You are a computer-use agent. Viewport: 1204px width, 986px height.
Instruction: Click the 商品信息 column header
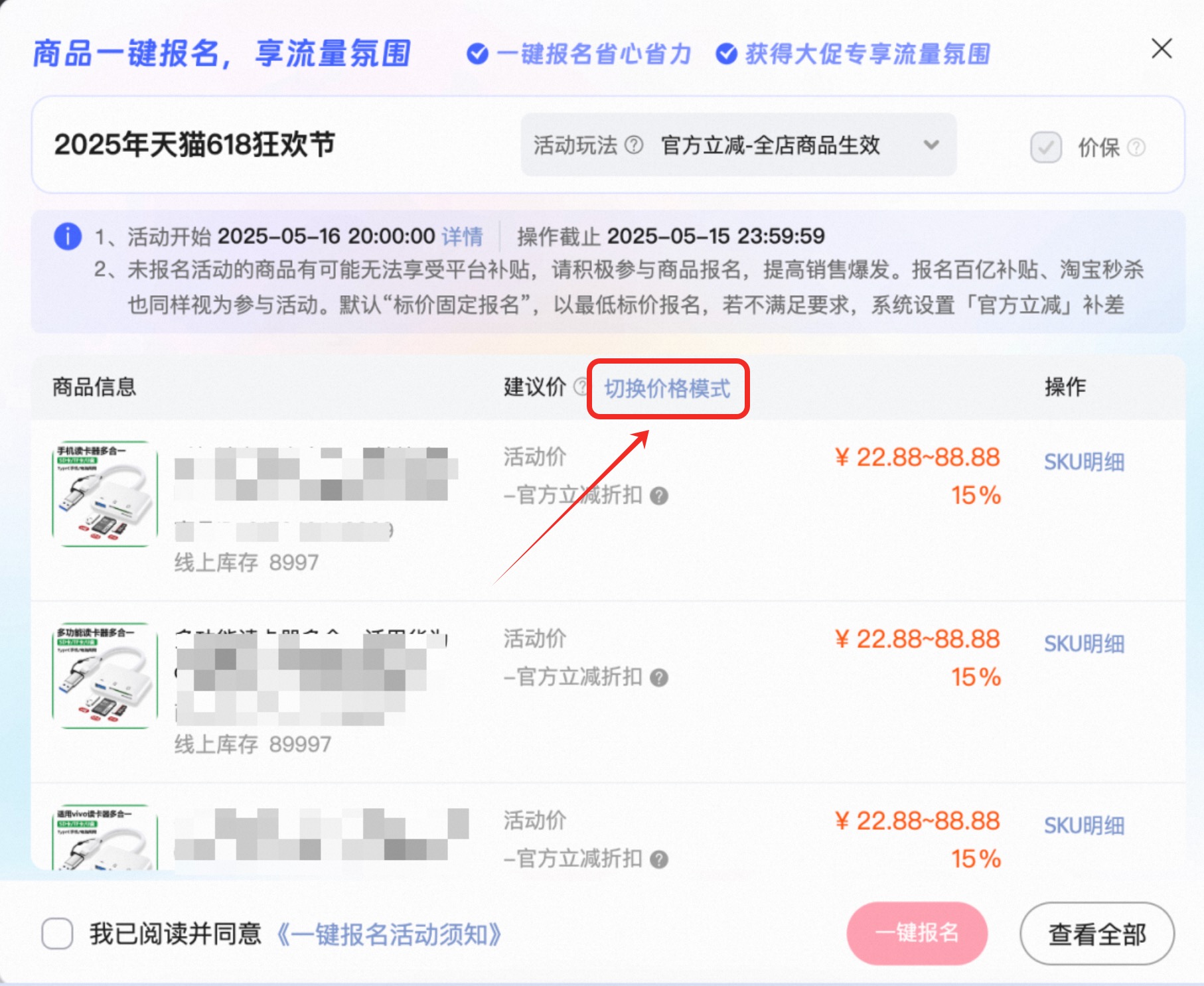pos(94,387)
